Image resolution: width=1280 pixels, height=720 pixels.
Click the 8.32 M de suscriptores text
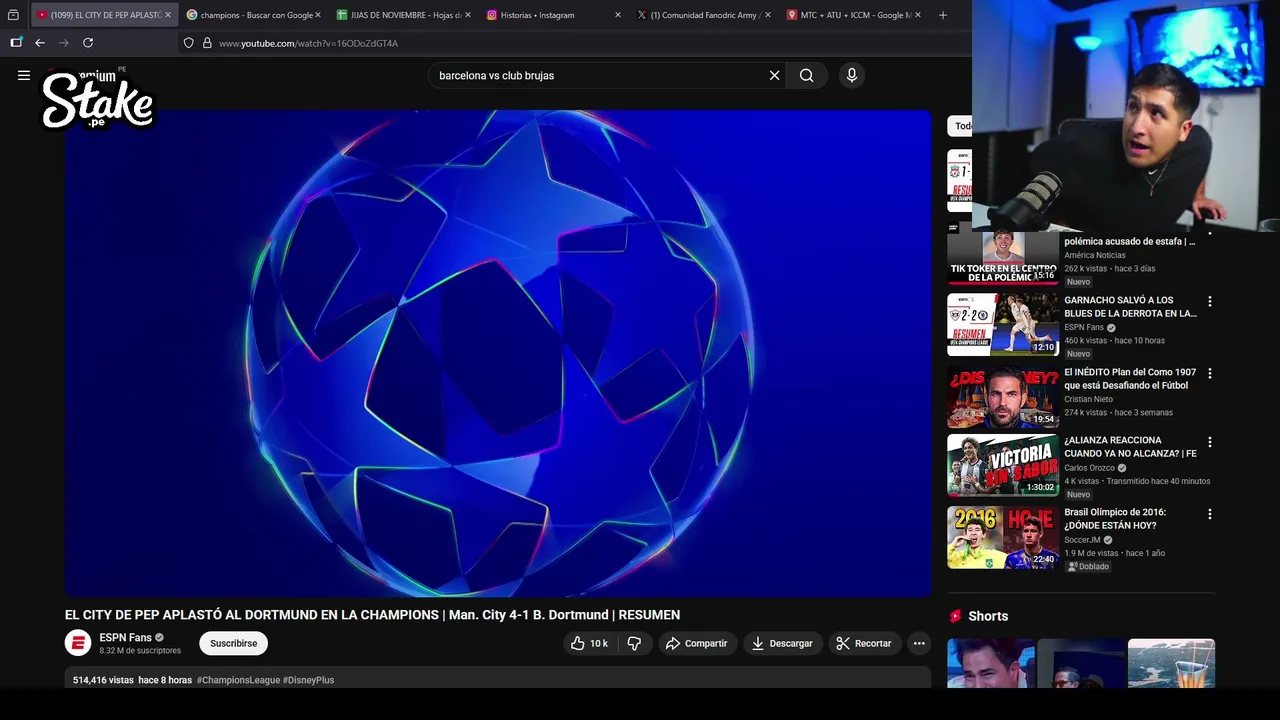click(140, 651)
